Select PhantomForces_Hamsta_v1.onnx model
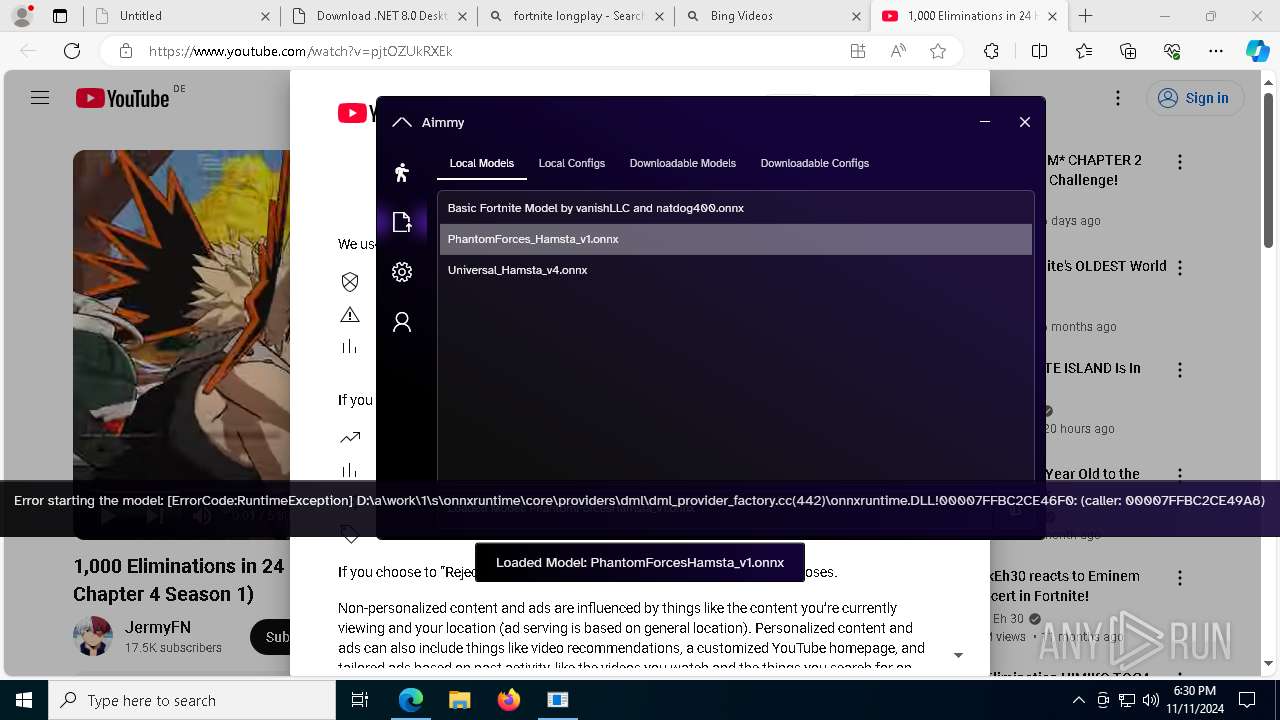 [736, 239]
